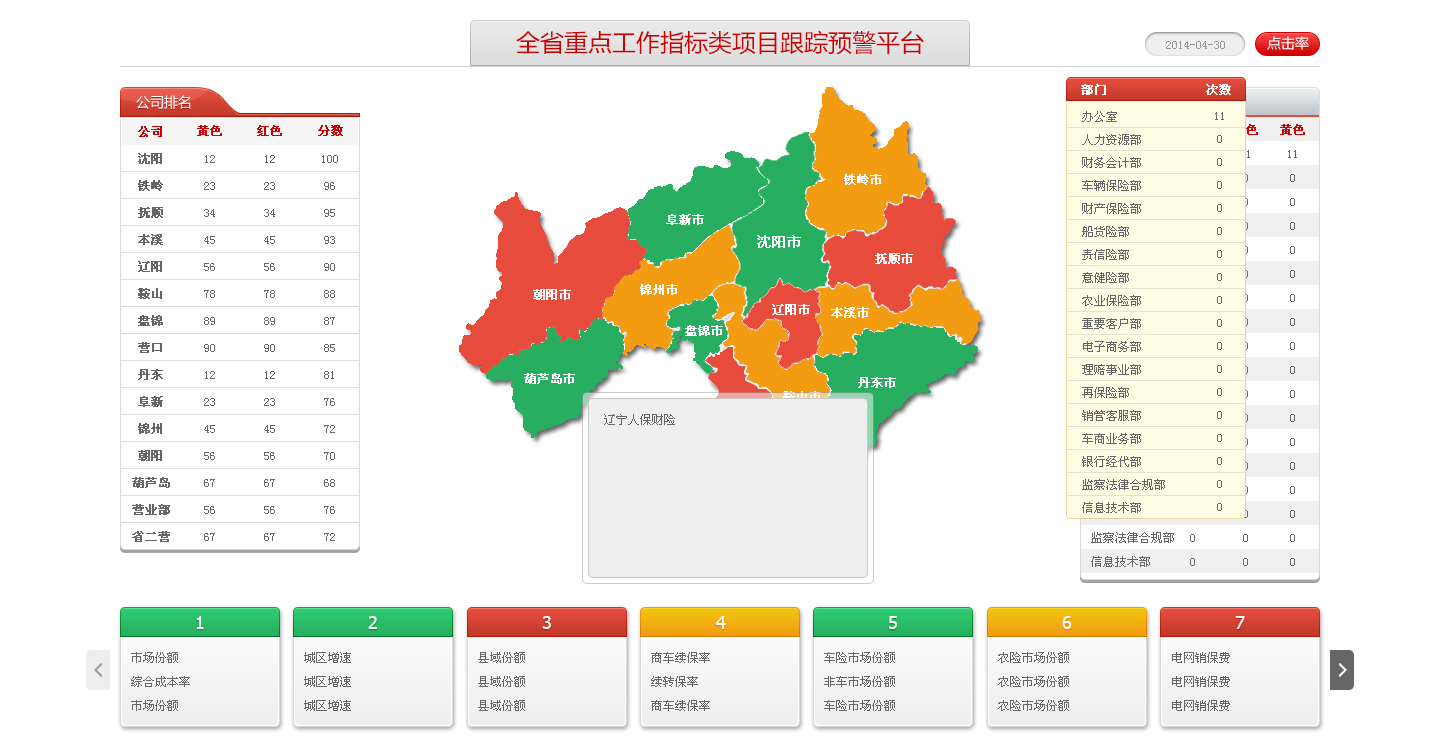Image resolution: width=1440 pixels, height=750 pixels.
Task: Open card 3 red header
Action: [546, 623]
